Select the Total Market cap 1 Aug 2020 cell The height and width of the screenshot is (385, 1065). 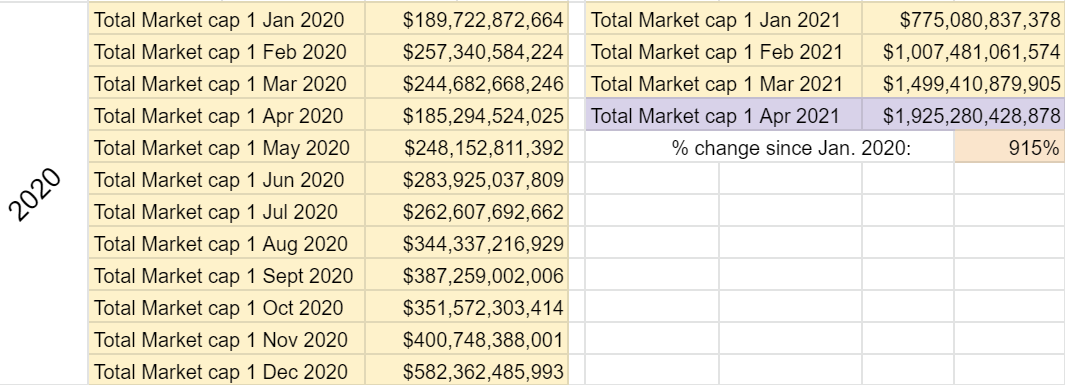tap(227, 243)
